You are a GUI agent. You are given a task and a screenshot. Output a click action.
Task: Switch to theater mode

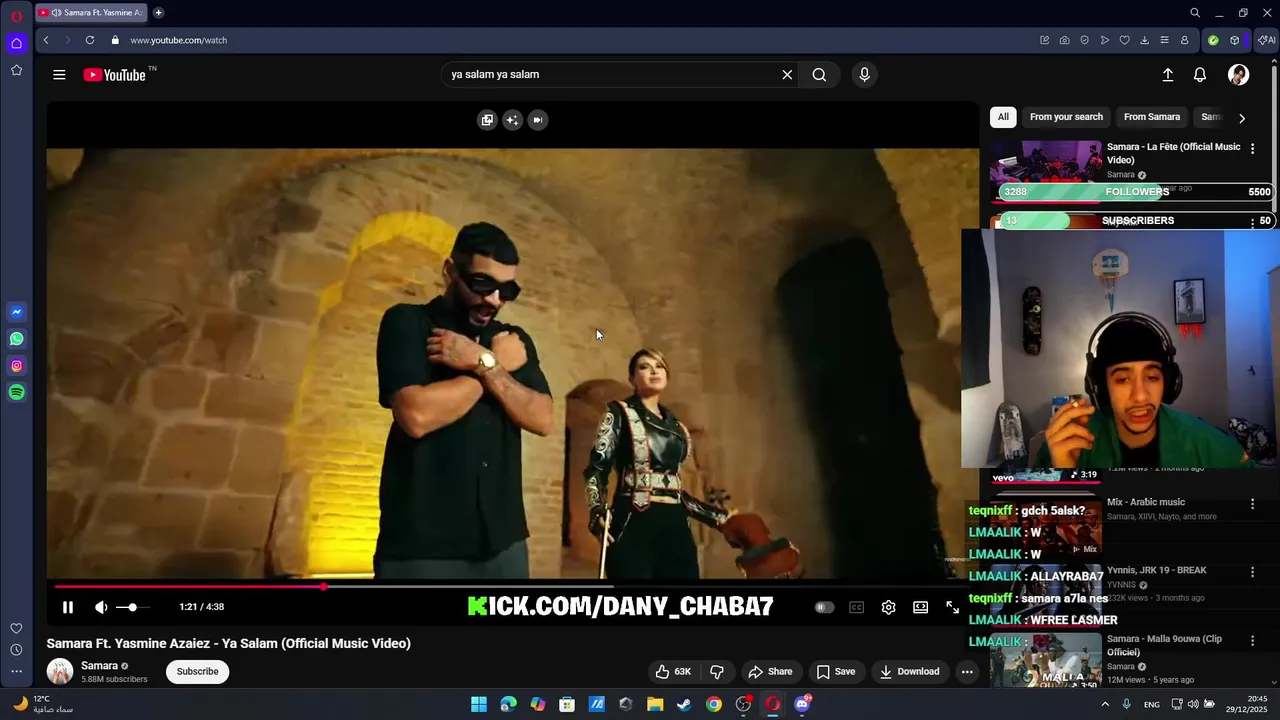[920, 607]
